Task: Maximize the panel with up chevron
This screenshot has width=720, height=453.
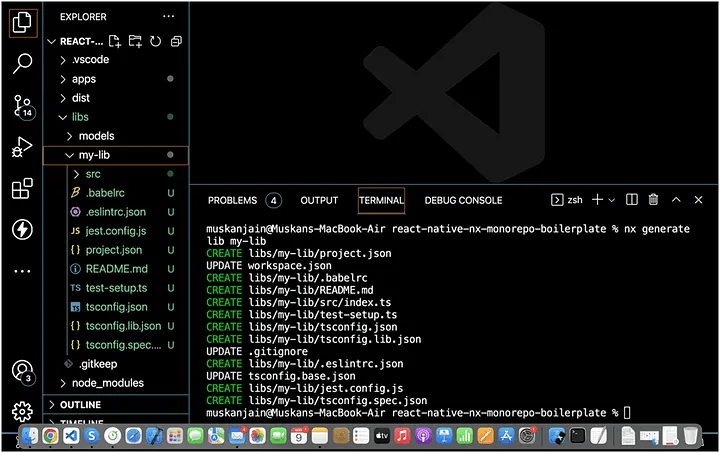Action: (x=676, y=200)
